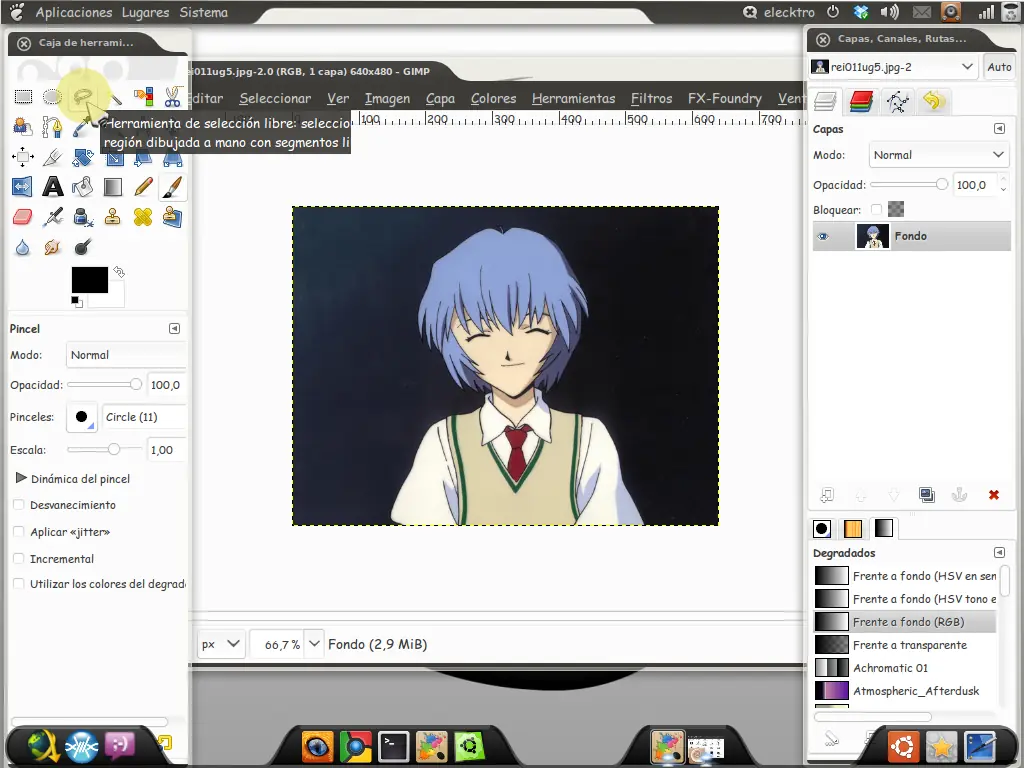Open the Aplicaciones system menu

[x=74, y=12]
